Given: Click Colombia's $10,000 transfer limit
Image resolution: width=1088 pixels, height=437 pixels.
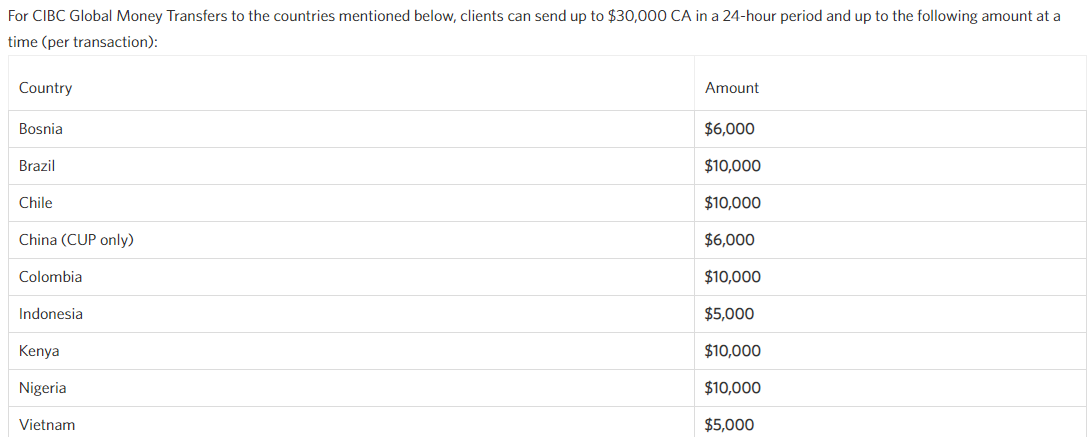Looking at the screenshot, I should tap(733, 277).
